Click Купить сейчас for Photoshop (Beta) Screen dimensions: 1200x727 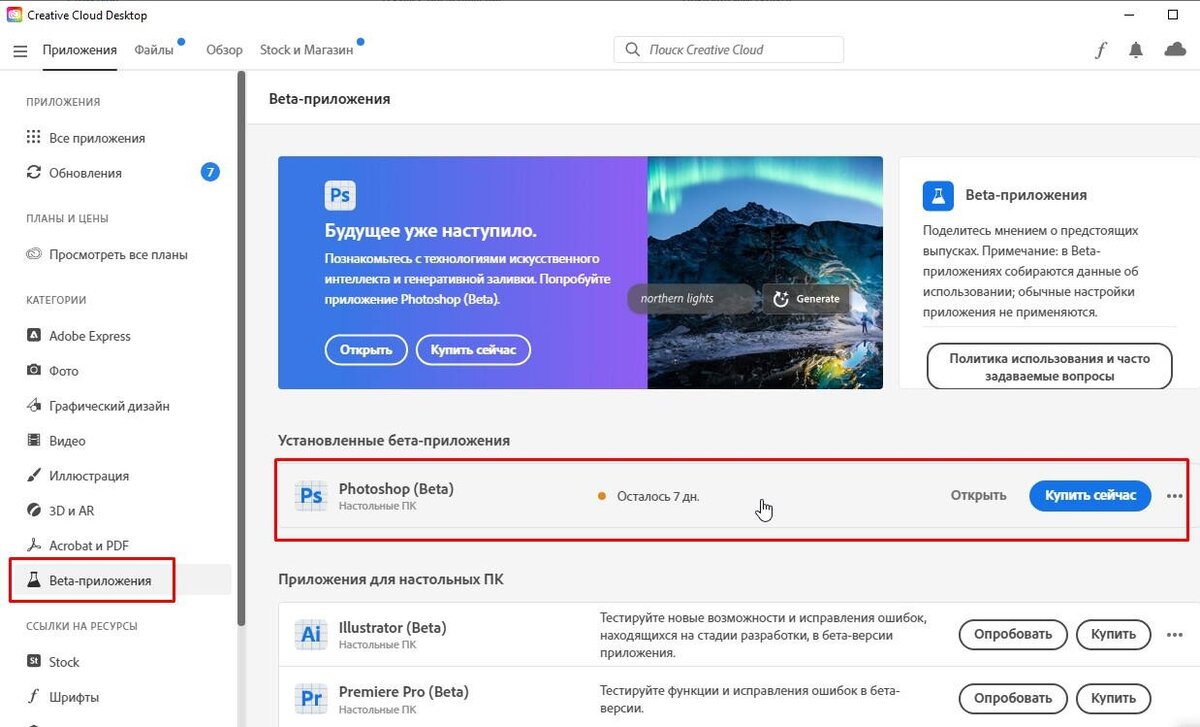(x=1090, y=496)
